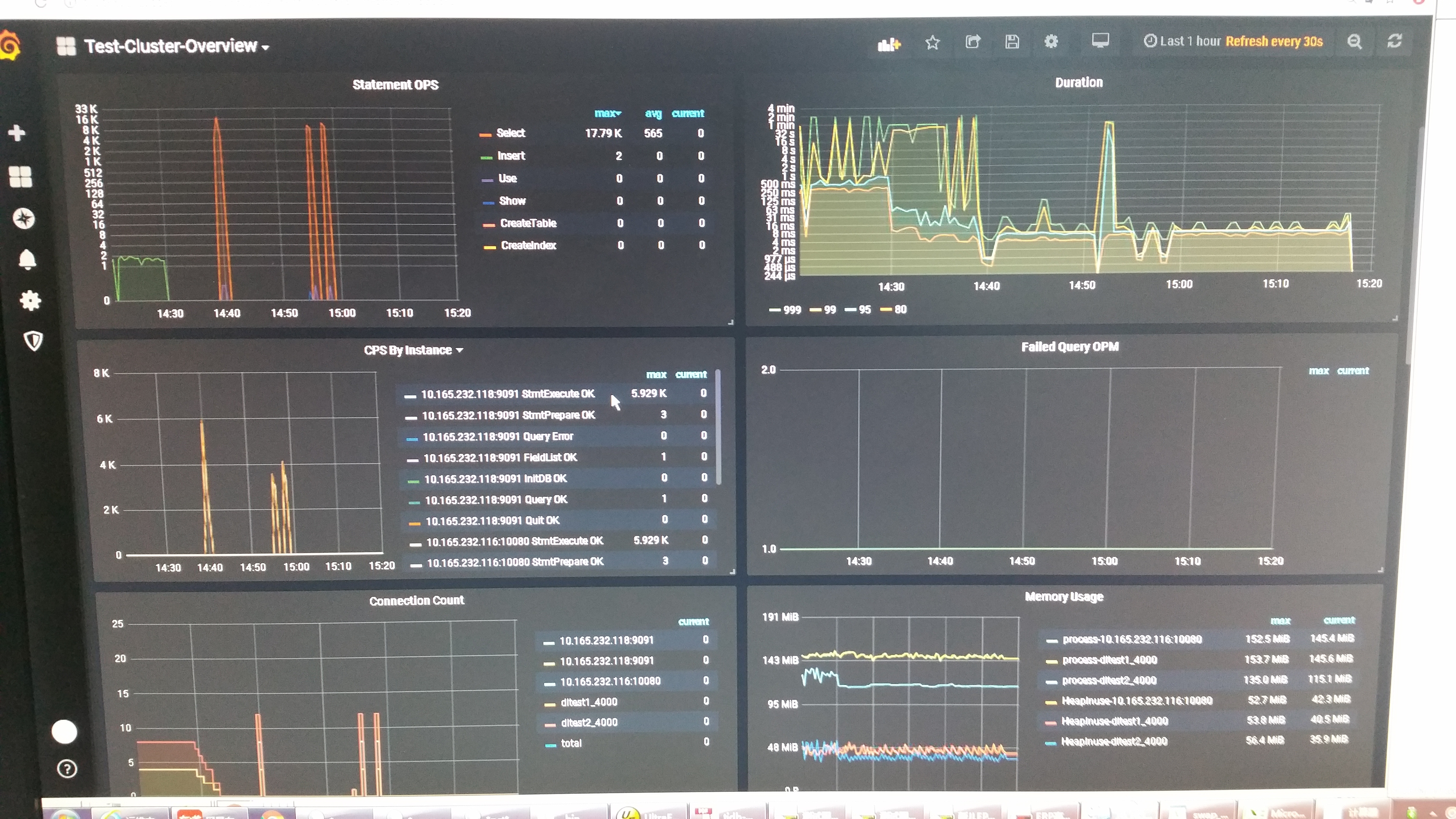Toggle the Select series in Statement OPS legend
This screenshot has width=1456, height=819.
(510, 133)
